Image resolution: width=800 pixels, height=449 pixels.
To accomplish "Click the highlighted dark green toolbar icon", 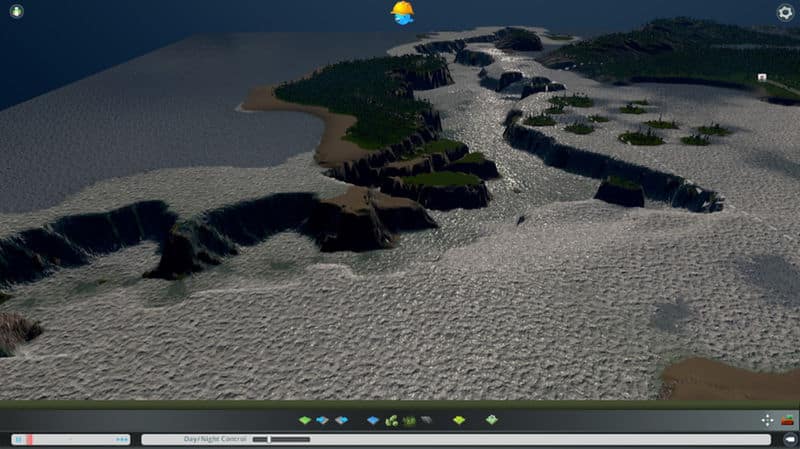I will pyautogui.click(x=409, y=421).
